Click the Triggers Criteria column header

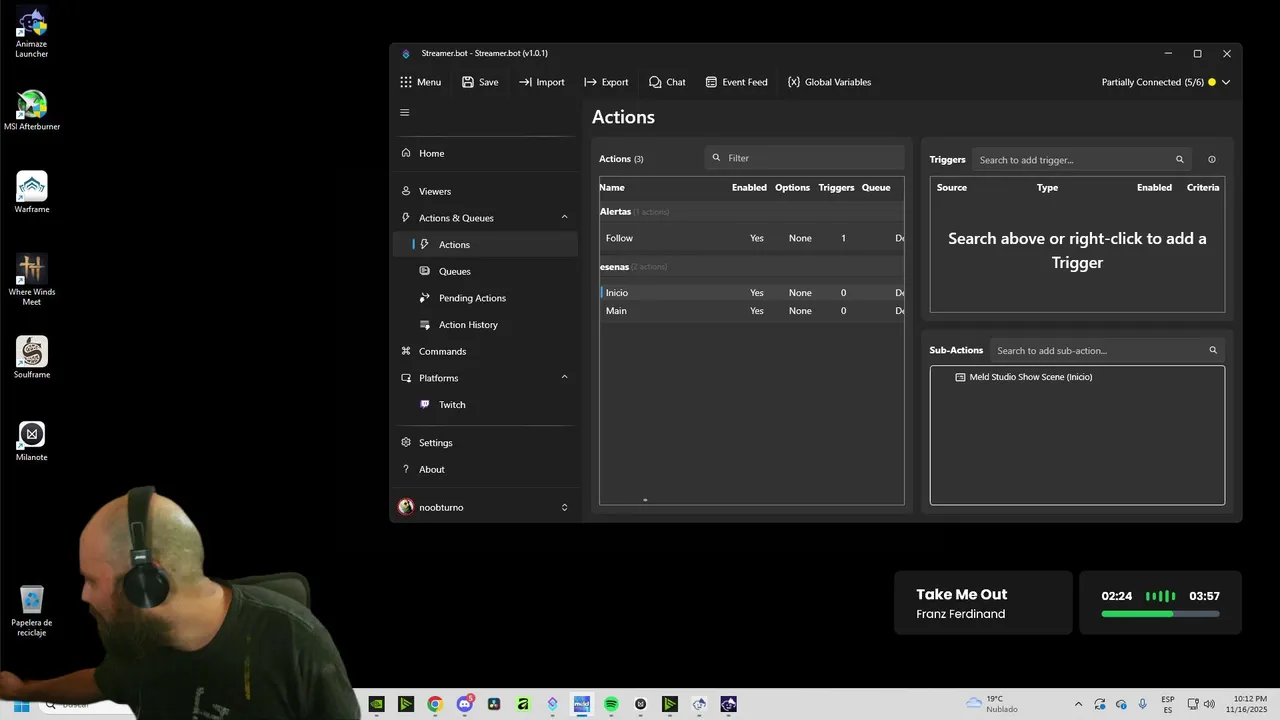(x=1203, y=188)
